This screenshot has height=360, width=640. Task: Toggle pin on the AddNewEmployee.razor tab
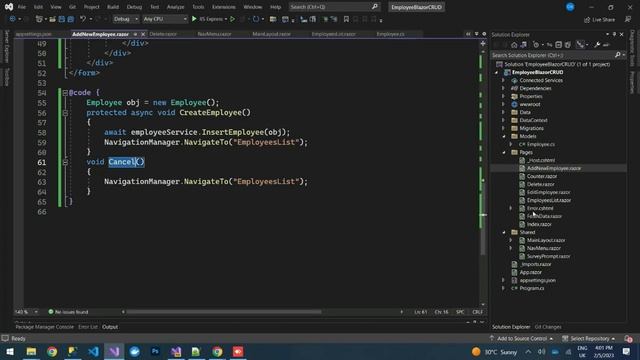(x=135, y=34)
